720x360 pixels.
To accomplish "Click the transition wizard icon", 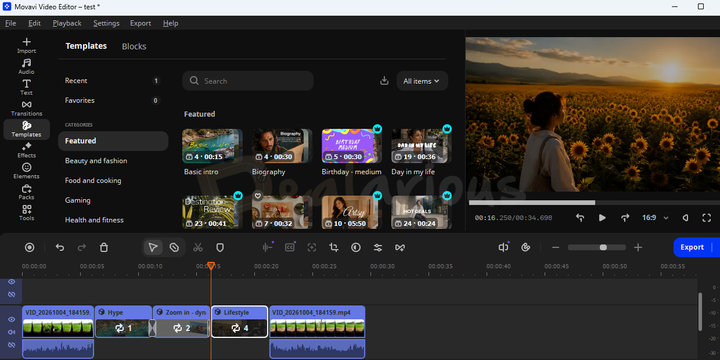I will [400, 248].
